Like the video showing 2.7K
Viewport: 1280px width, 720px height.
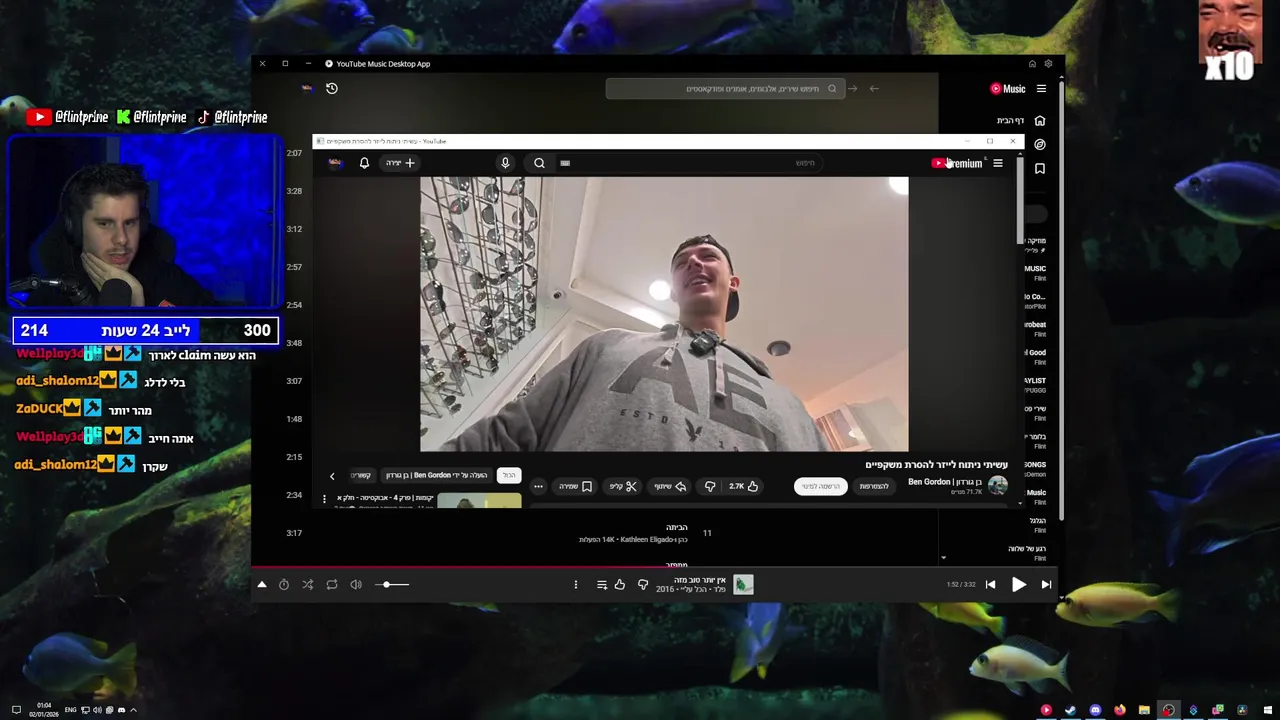pos(742,486)
